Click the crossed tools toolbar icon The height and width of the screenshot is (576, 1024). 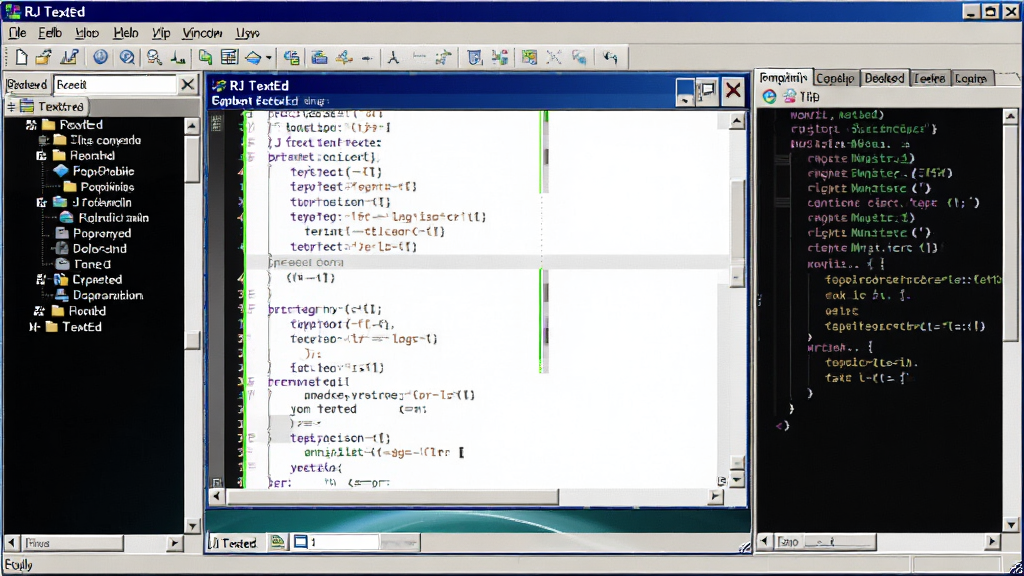click(x=554, y=57)
